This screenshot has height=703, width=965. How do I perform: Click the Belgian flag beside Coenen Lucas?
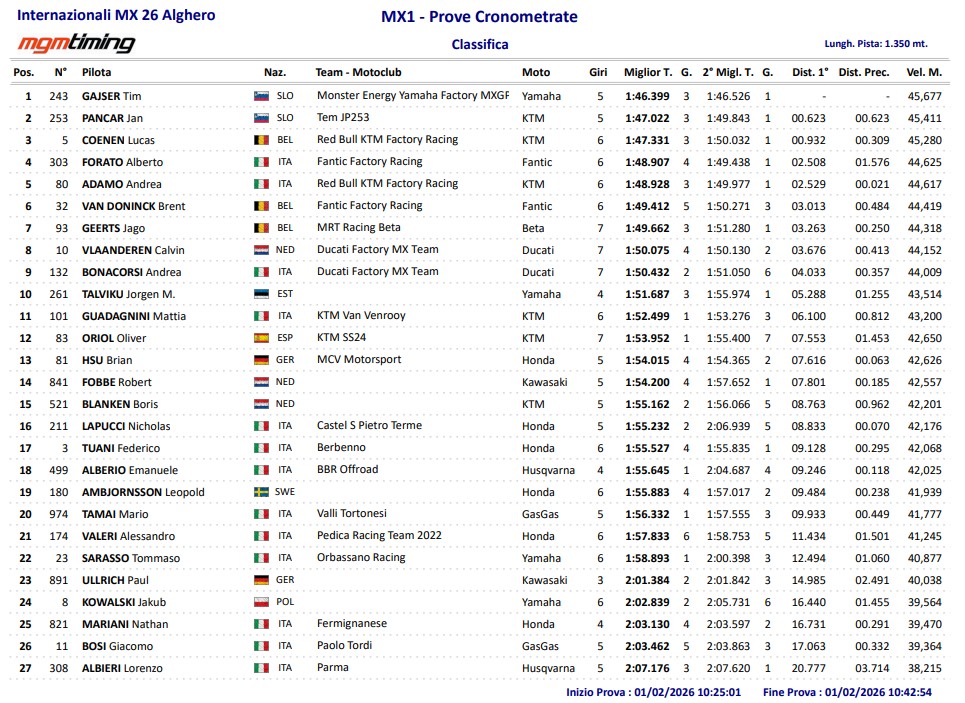[261, 140]
